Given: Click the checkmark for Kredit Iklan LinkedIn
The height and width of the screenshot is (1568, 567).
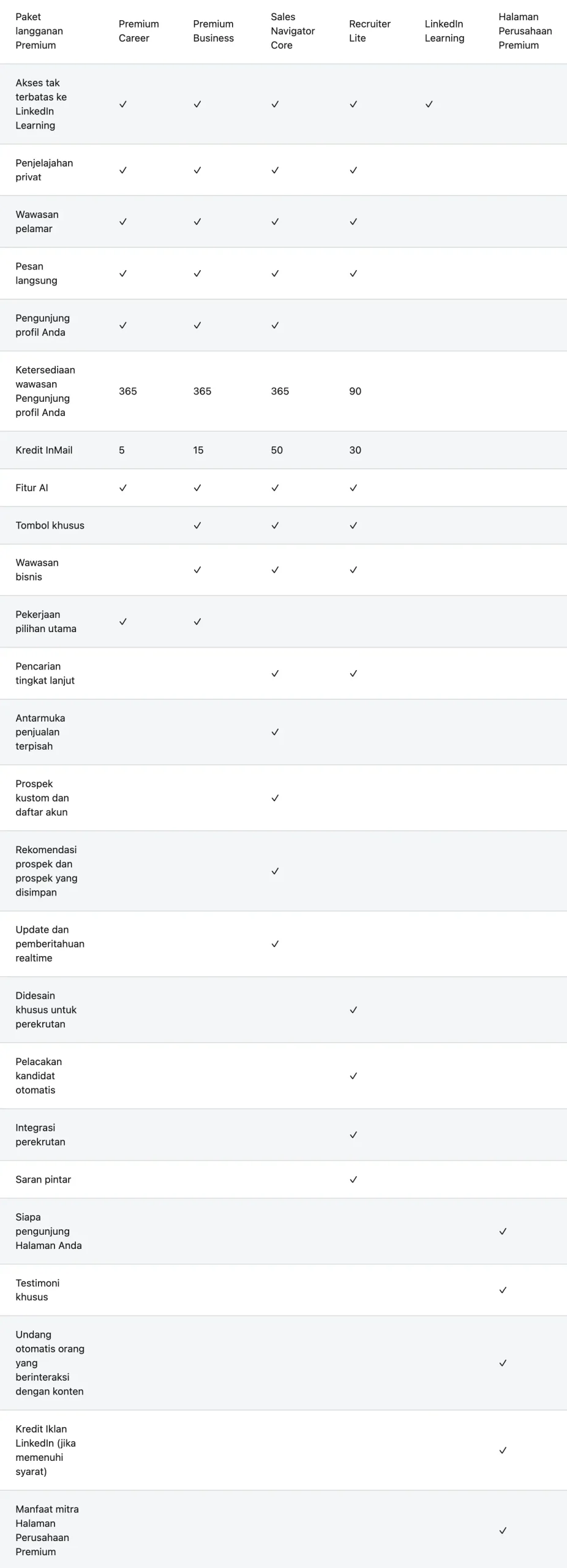Looking at the screenshot, I should 503,1450.
